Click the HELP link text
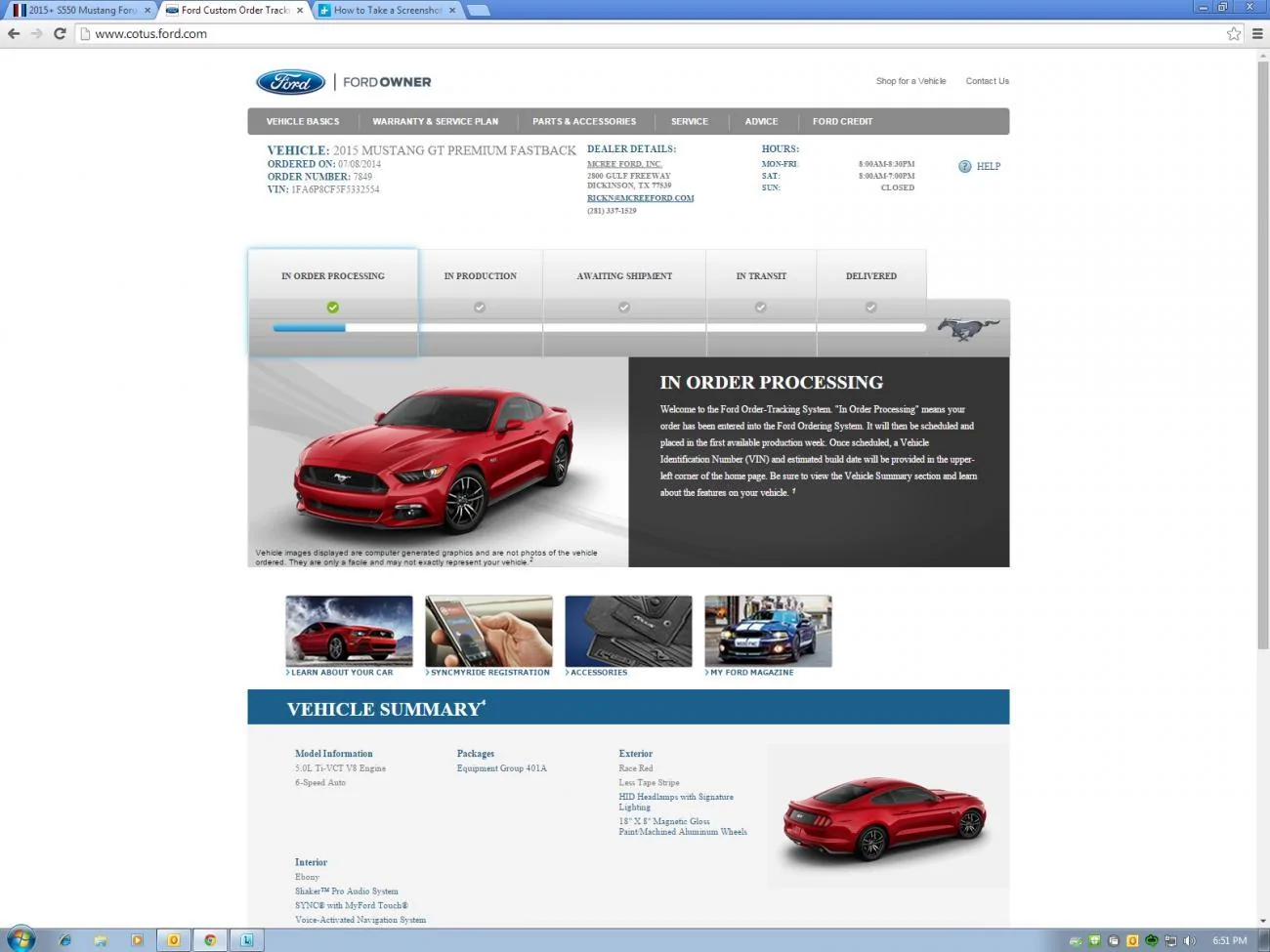Screen dimensions: 1270x952 click(x=989, y=166)
